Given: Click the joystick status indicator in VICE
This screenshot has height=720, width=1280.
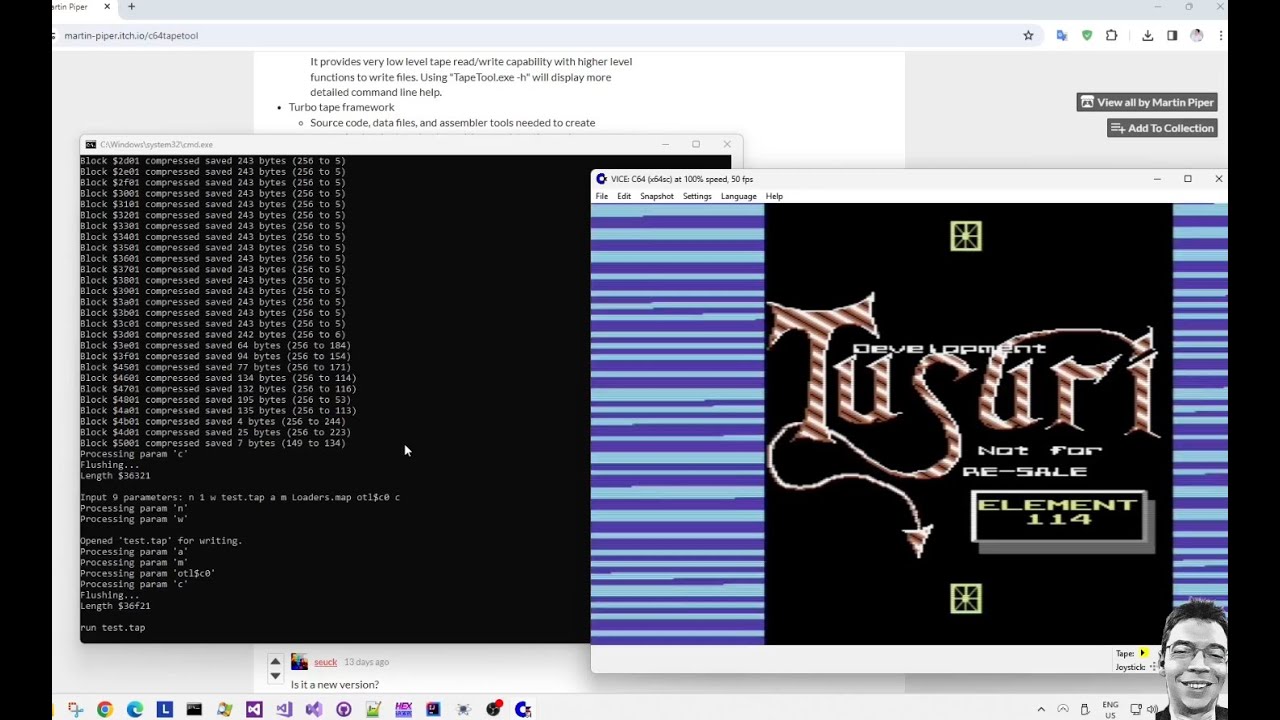Looking at the screenshot, I should click(x=1153, y=667).
